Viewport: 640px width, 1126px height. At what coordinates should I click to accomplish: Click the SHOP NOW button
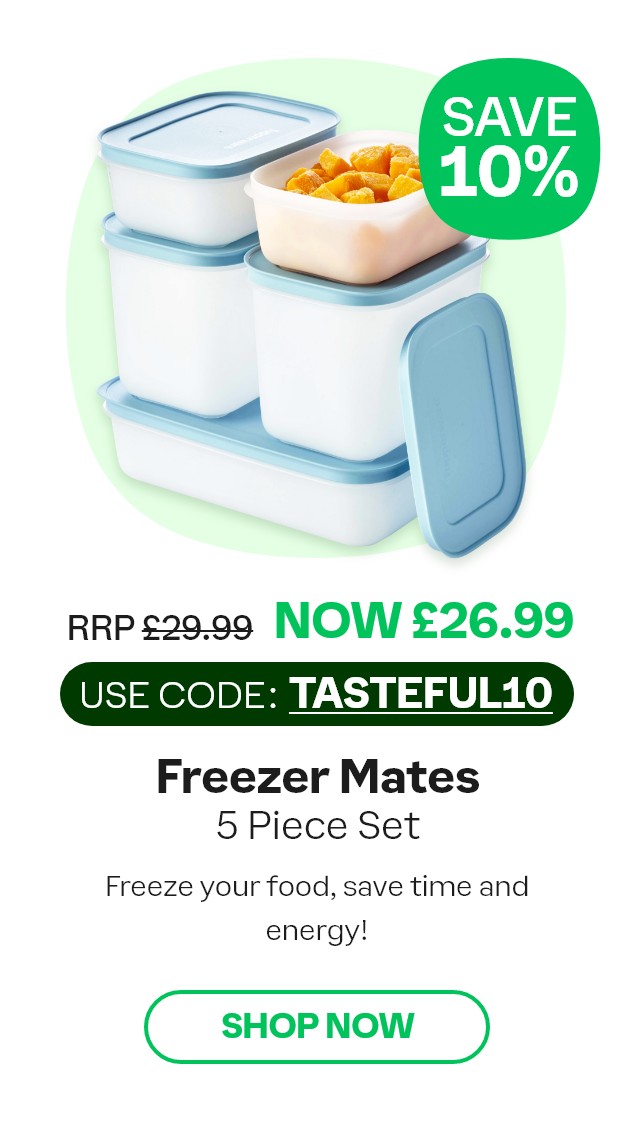tap(317, 1026)
